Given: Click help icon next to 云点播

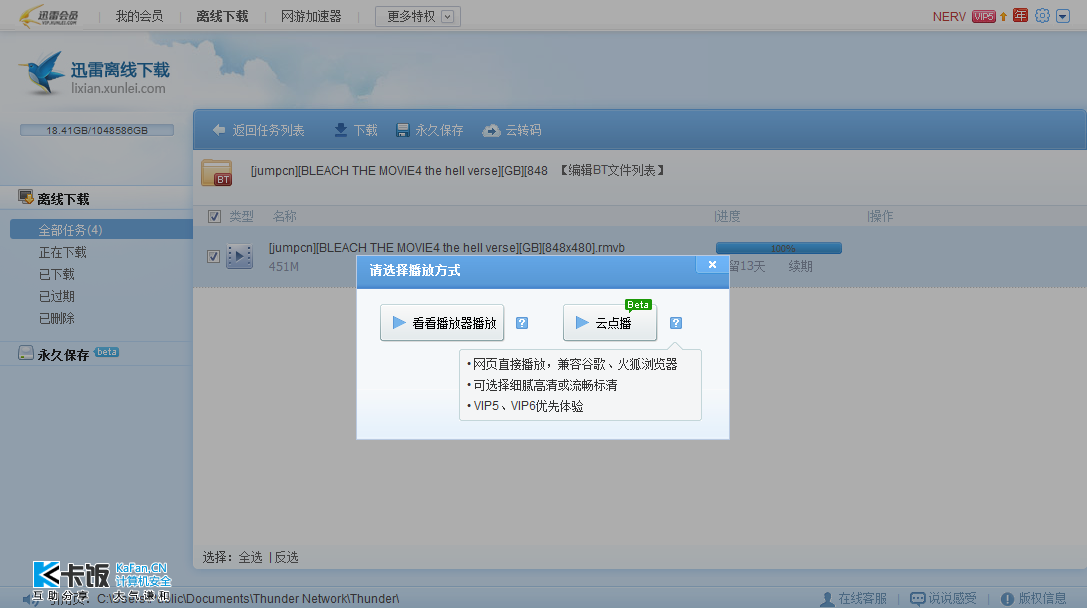Looking at the screenshot, I should [676, 323].
